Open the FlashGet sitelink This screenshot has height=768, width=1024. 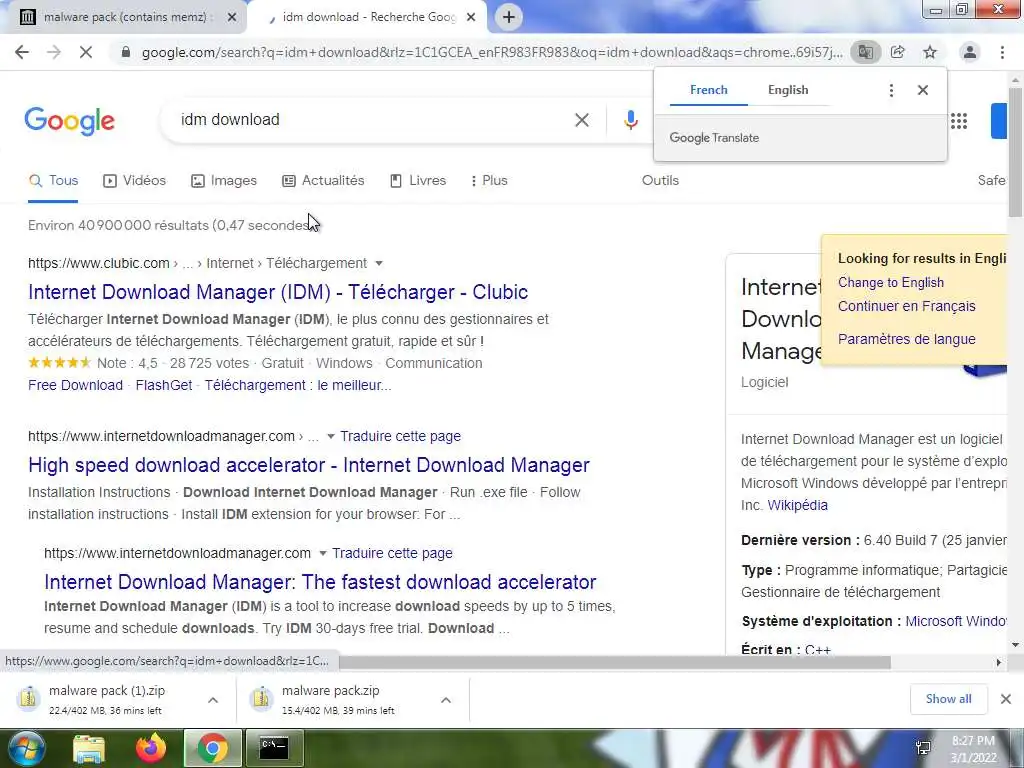tap(164, 385)
